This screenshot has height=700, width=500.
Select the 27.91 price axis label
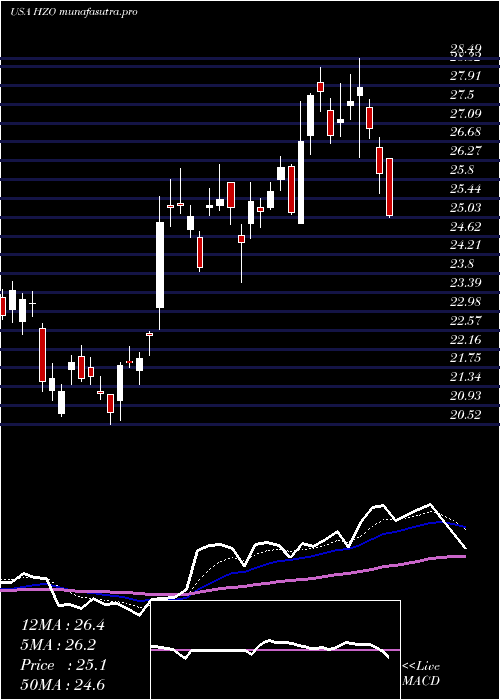466,76
